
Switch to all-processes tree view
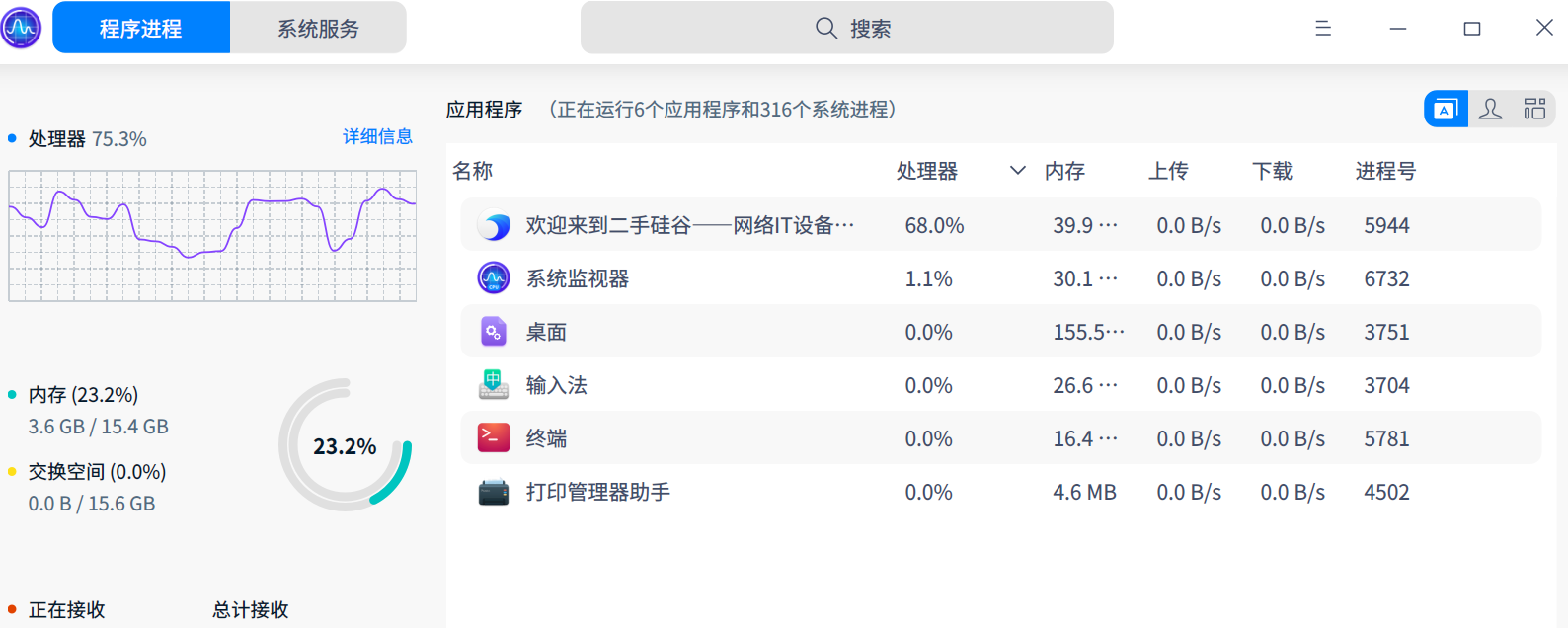pos(1534,109)
